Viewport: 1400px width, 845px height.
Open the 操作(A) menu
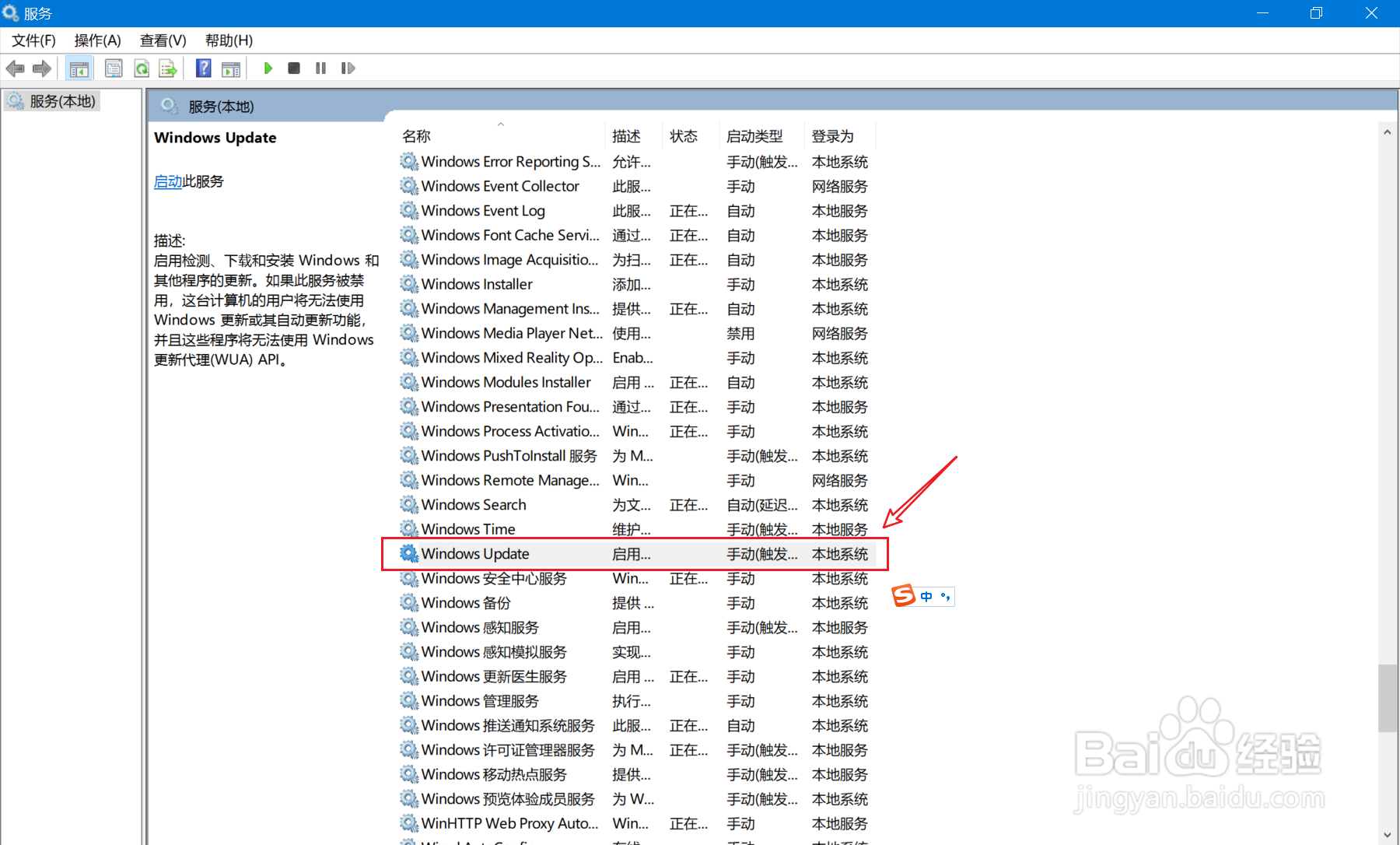tap(96, 40)
